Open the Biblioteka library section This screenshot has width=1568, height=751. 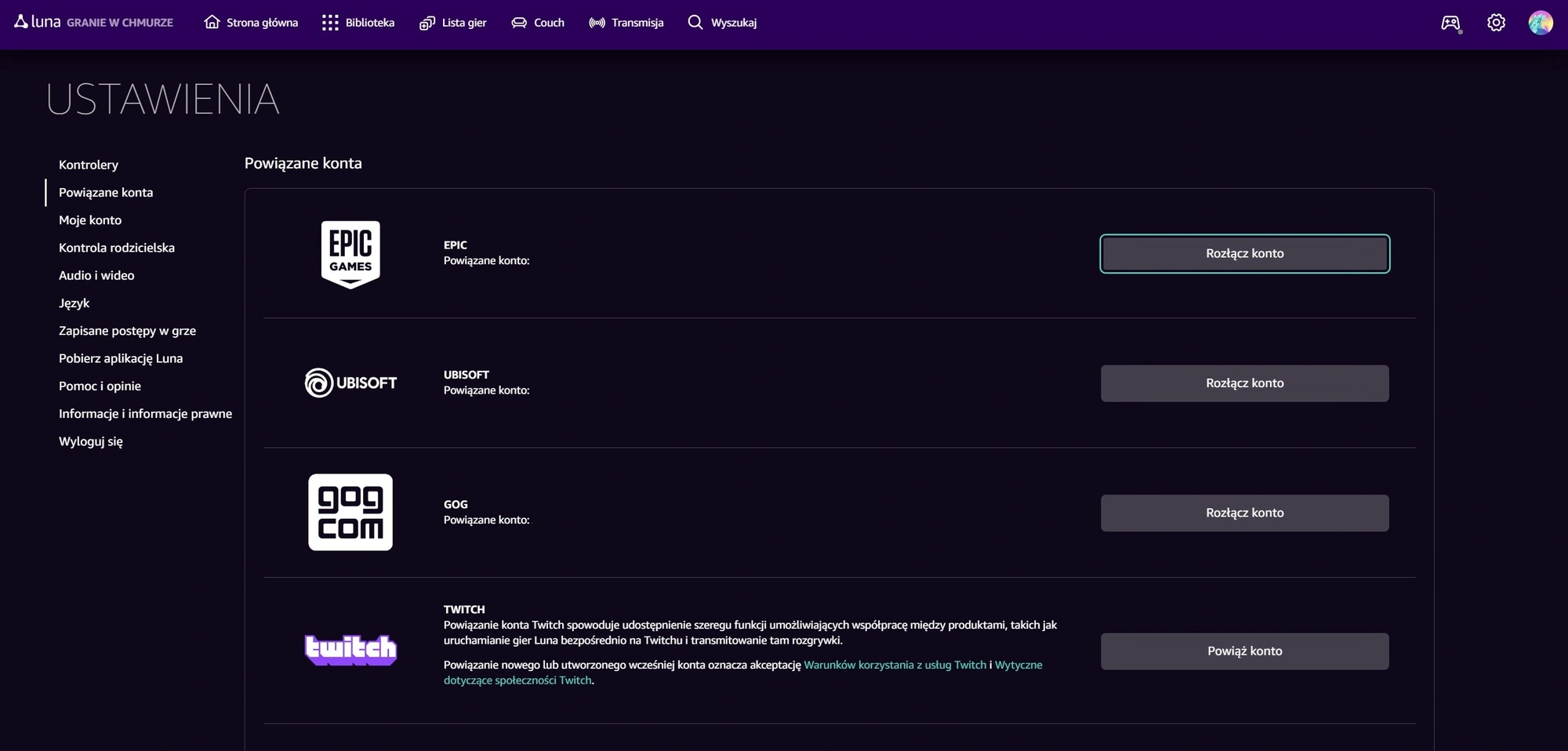coord(358,23)
